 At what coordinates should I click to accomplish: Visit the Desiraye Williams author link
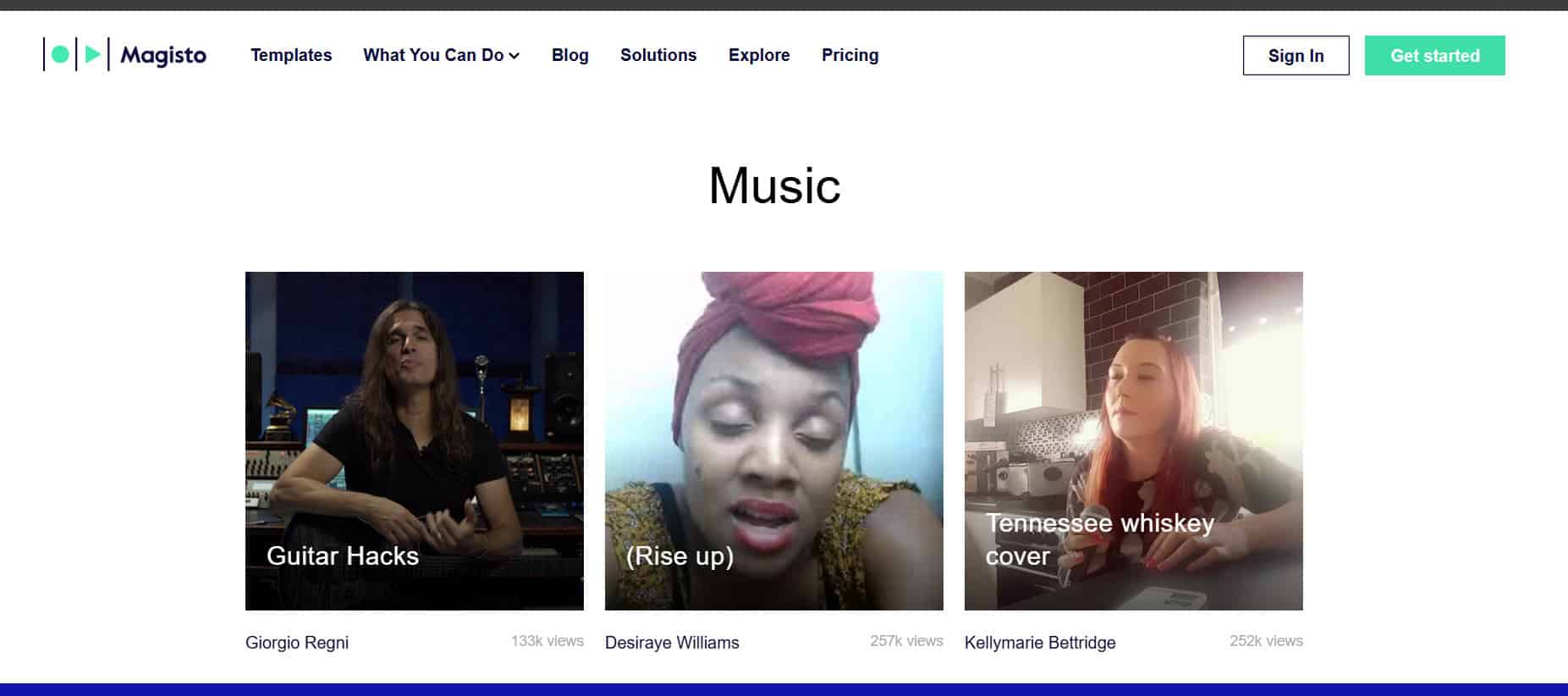672,643
